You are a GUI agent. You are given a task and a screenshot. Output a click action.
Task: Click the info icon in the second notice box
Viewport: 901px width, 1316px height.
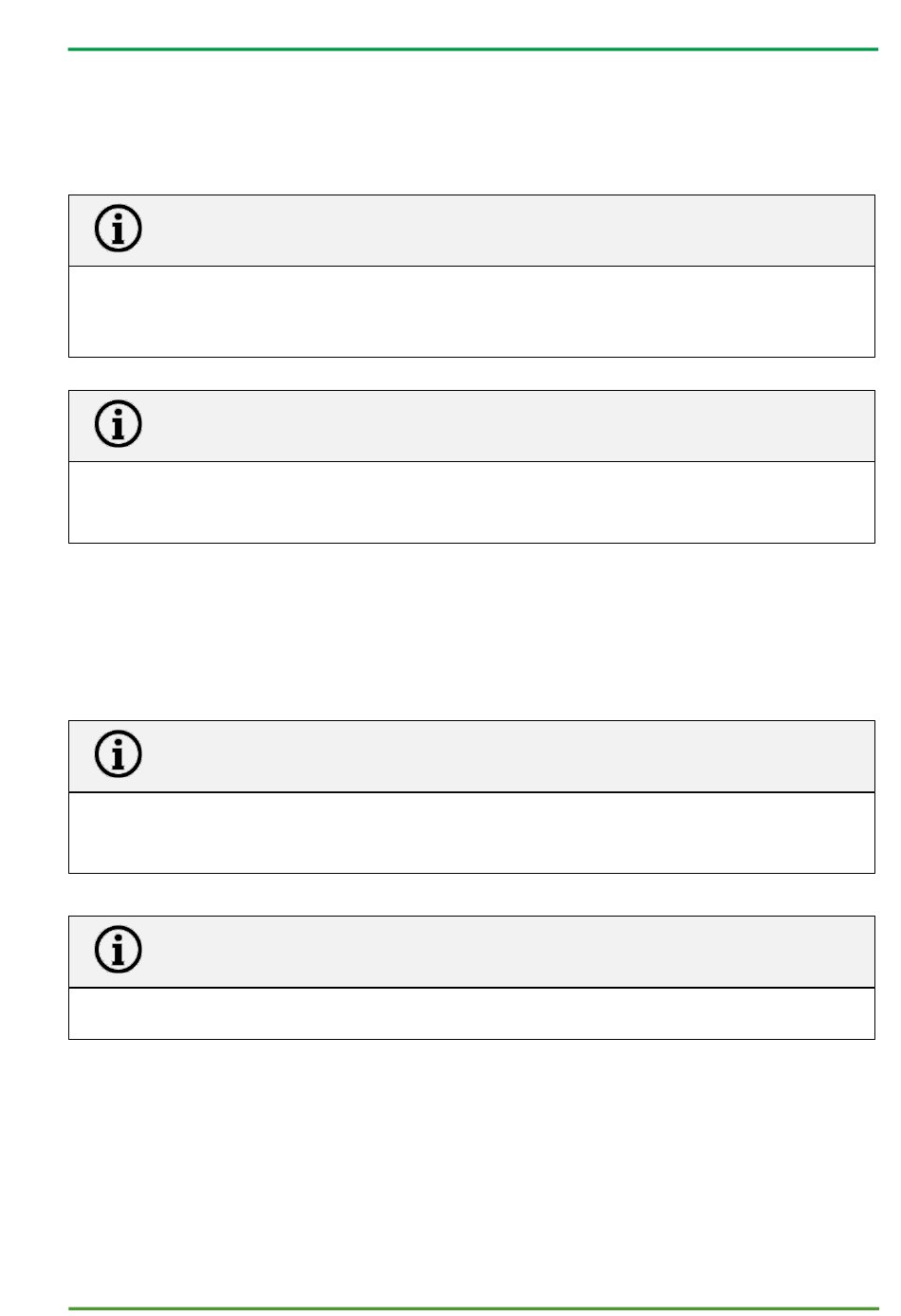tap(119, 424)
